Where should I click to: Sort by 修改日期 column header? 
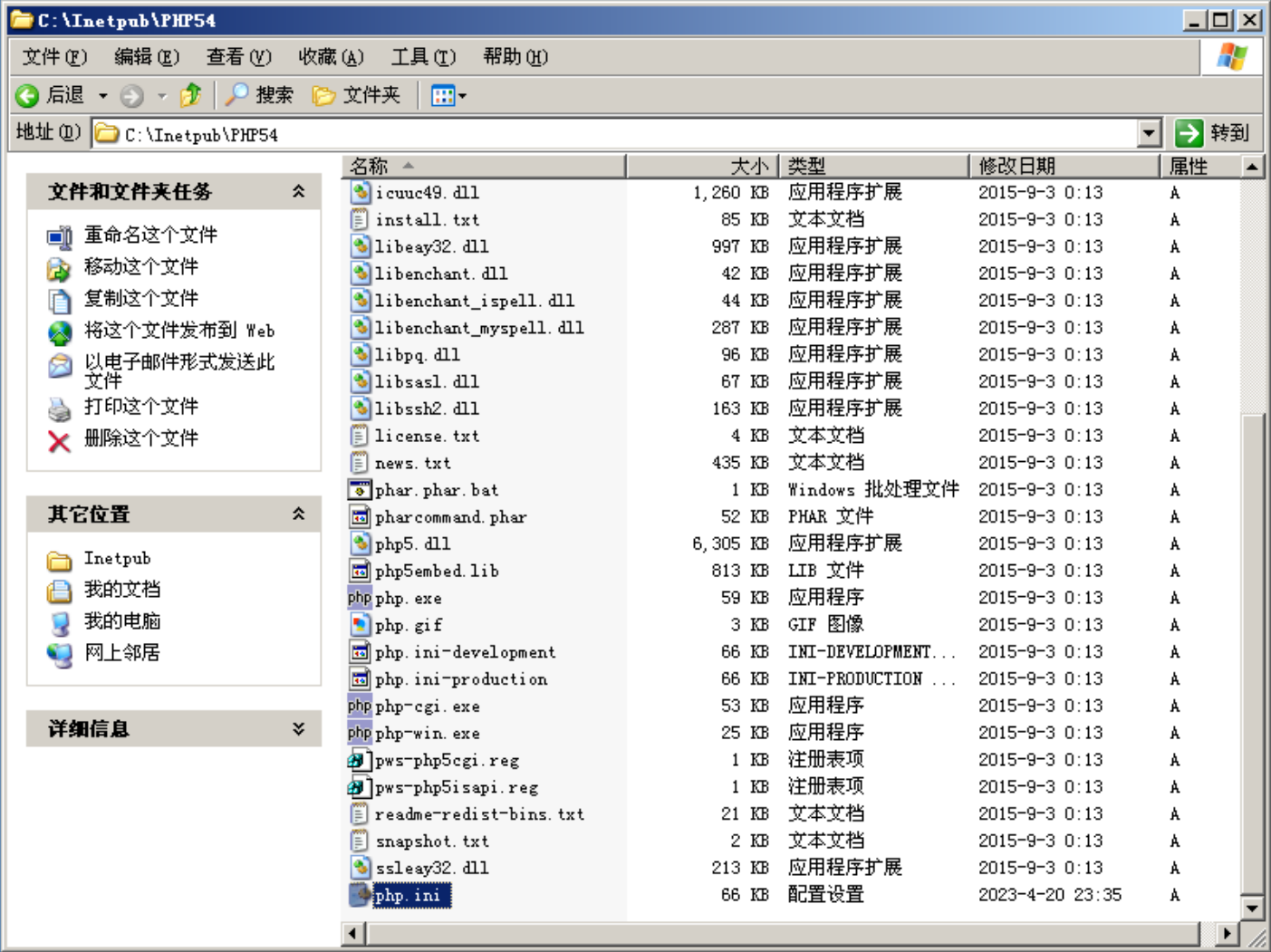[x=1065, y=166]
